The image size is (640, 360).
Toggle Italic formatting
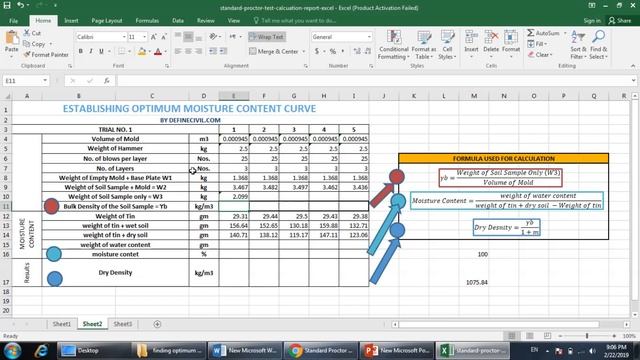(91, 51)
